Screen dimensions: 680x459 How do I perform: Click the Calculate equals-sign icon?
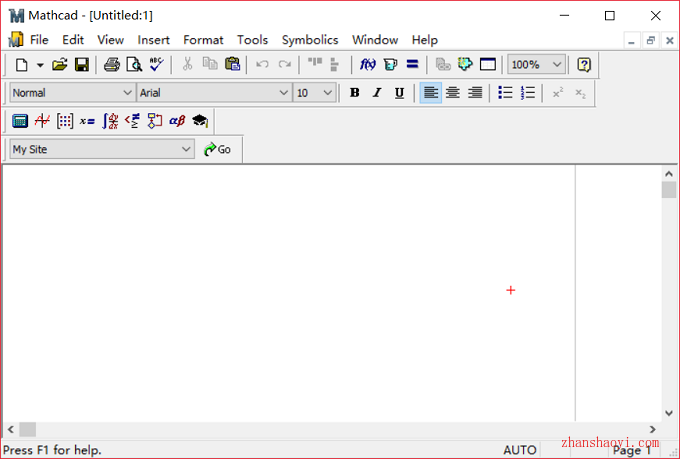tap(412, 65)
